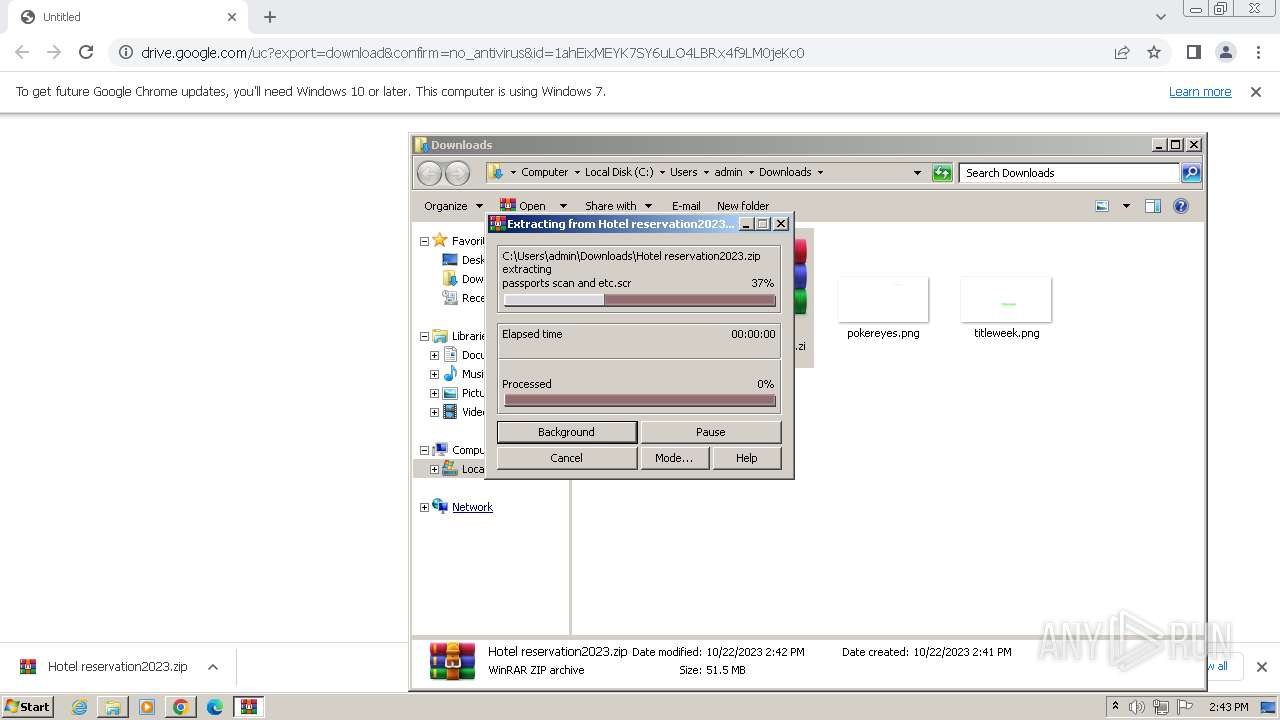Click the Mode... button
Image resolution: width=1280 pixels, height=720 pixels.
click(674, 458)
